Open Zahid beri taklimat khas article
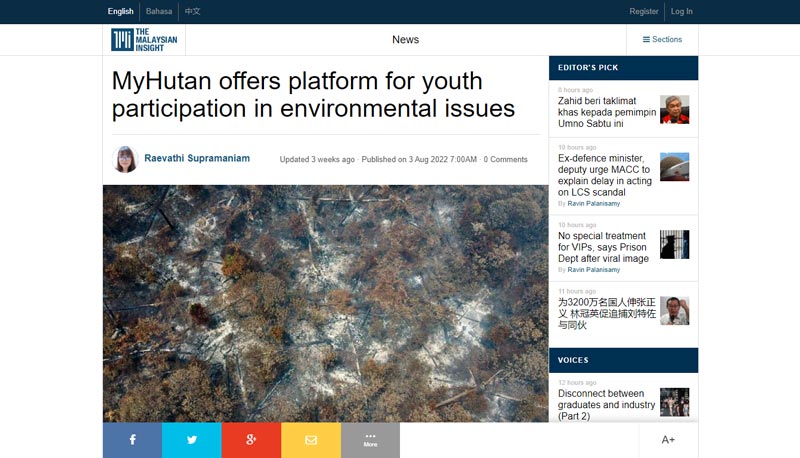800x458 pixels. (607, 112)
